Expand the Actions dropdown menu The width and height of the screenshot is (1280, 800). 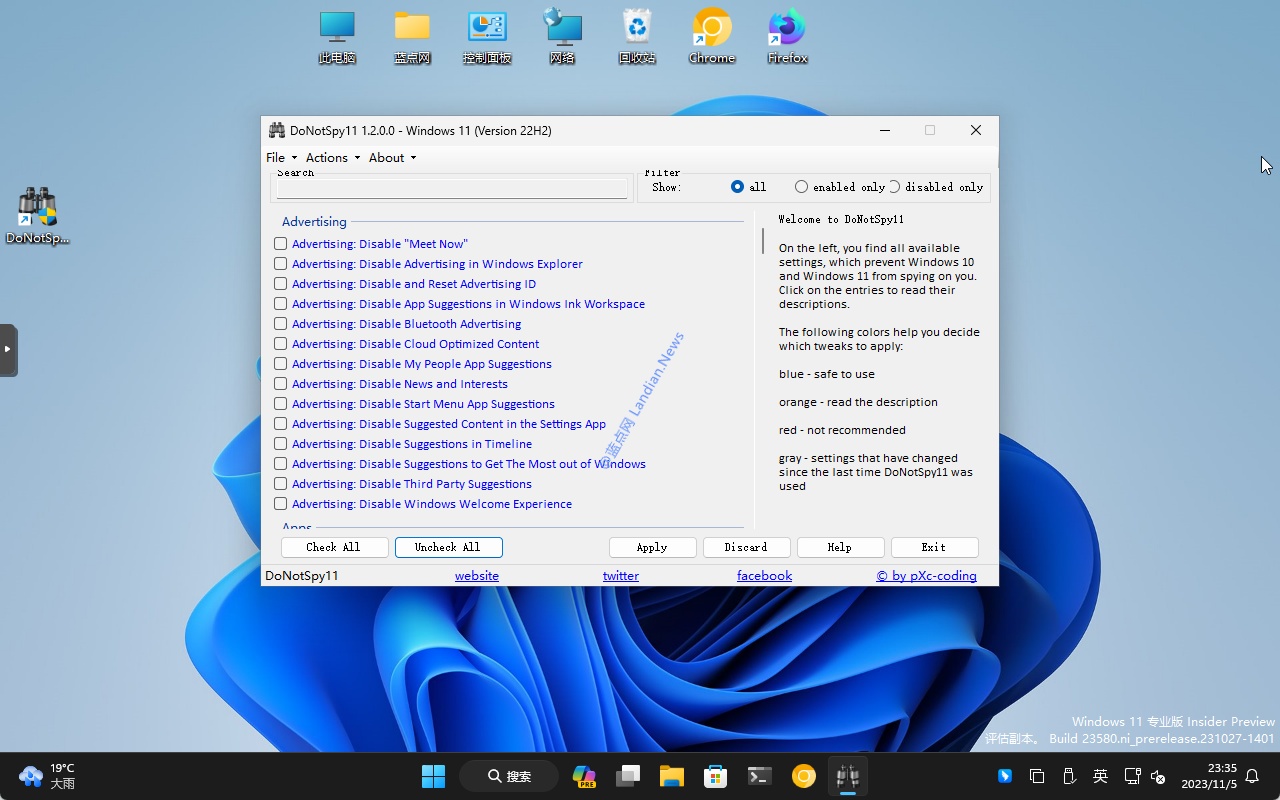coord(332,158)
